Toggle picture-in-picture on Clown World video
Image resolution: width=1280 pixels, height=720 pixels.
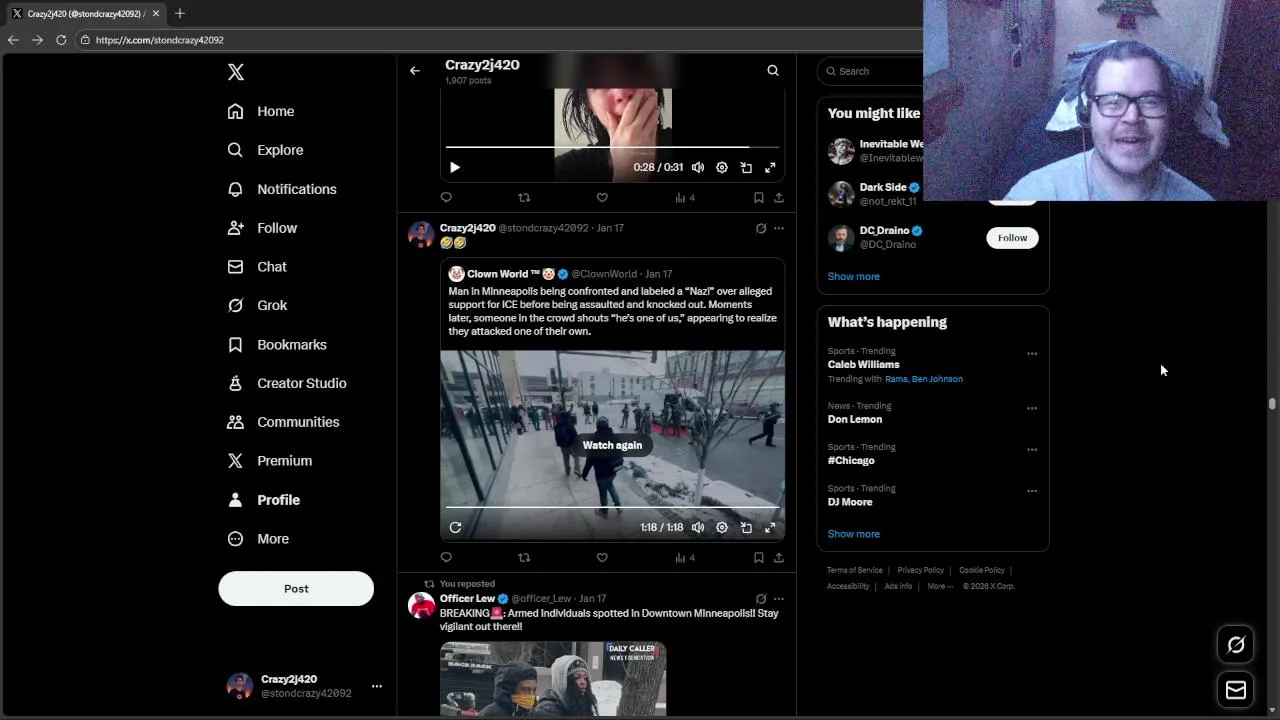pos(746,528)
